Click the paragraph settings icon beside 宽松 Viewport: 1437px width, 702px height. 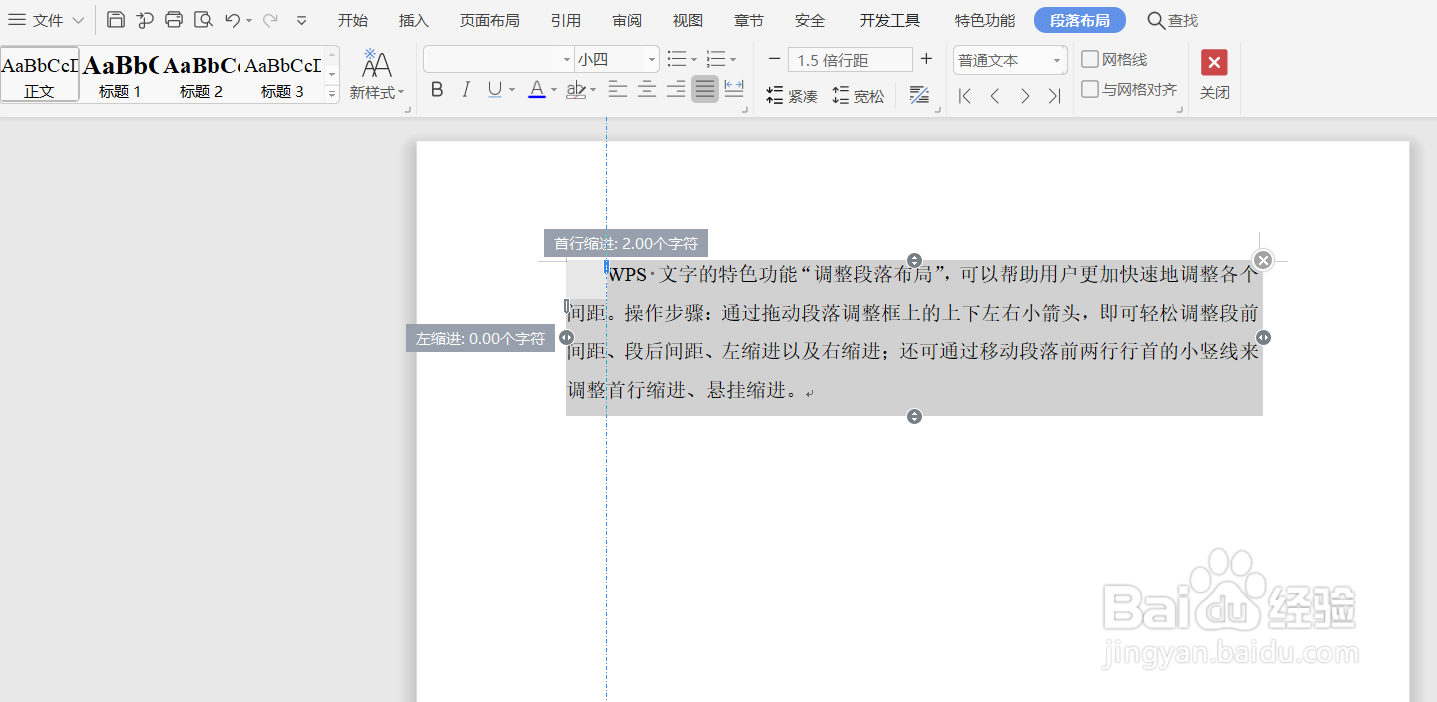920,96
